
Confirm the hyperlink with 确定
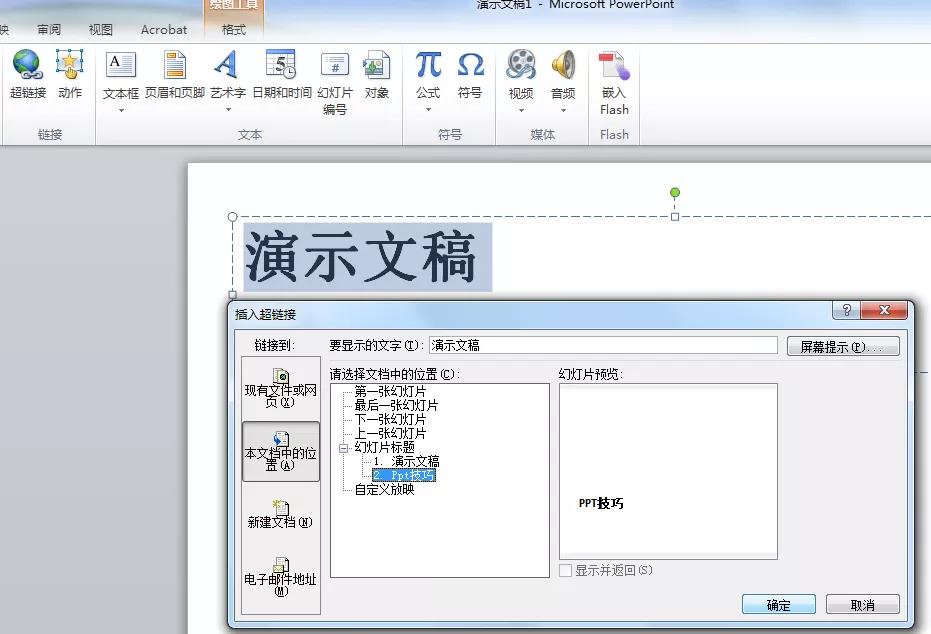(779, 604)
